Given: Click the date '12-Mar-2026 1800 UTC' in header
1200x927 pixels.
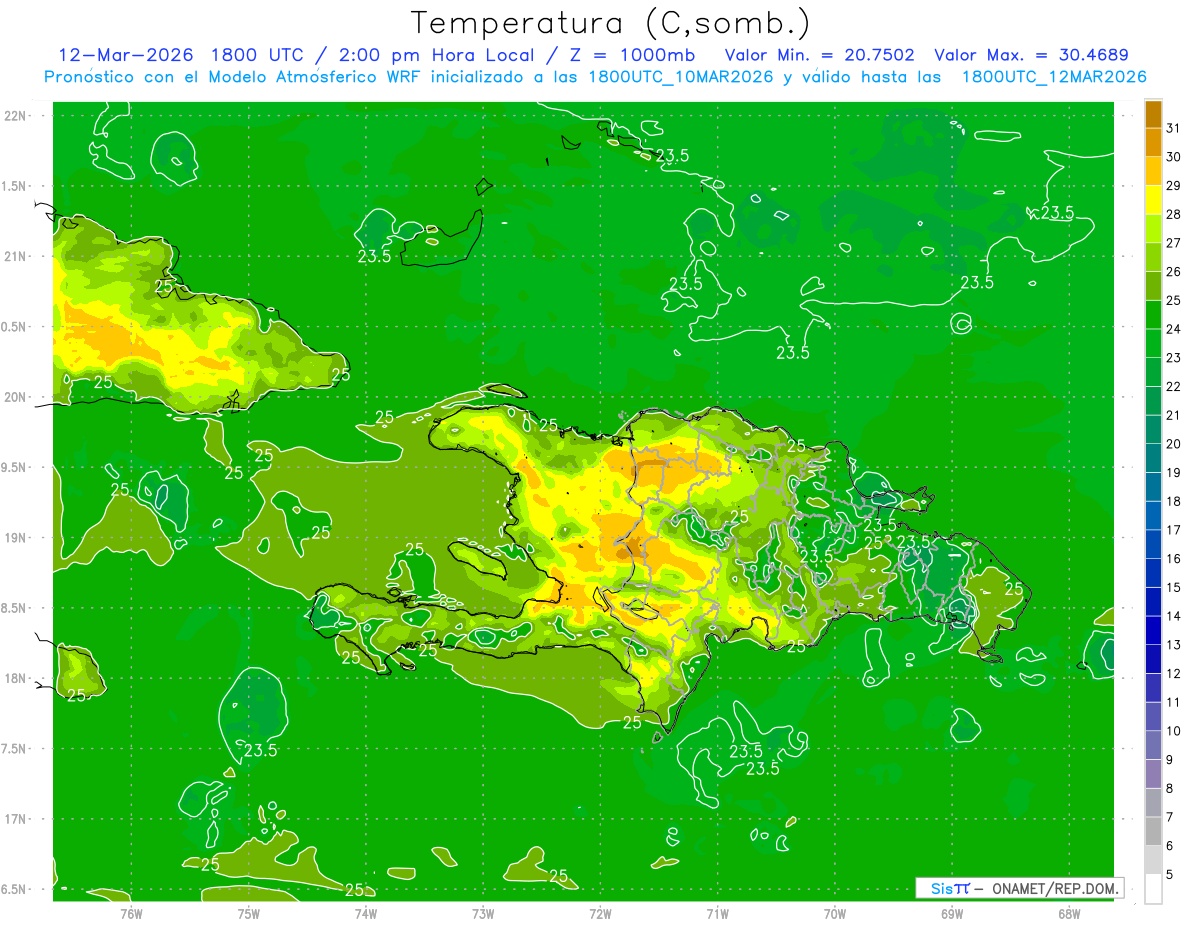Looking at the screenshot, I should [x=182, y=55].
